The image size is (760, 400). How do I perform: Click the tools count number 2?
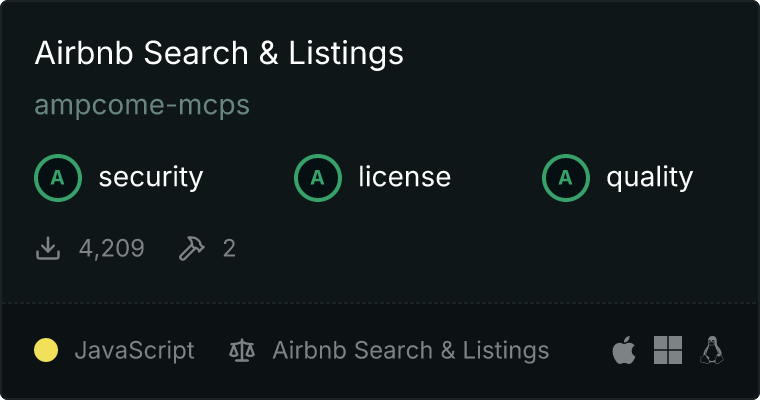point(229,248)
